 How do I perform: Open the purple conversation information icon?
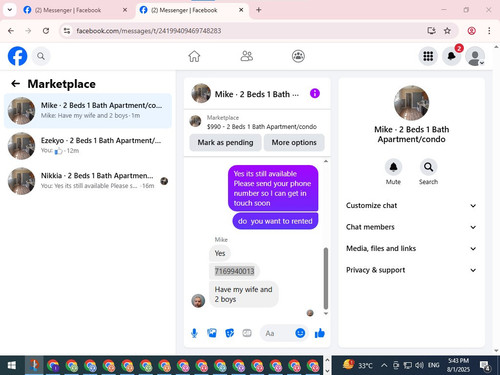pyautogui.click(x=315, y=93)
